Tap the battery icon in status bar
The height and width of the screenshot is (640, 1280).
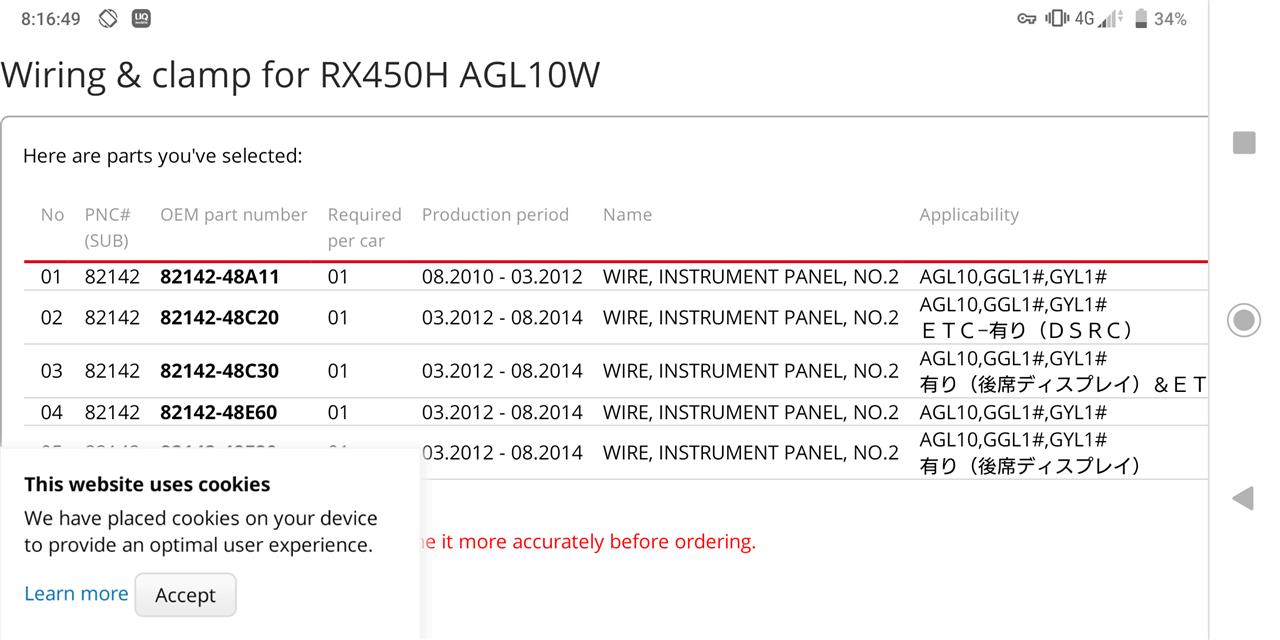[1140, 19]
